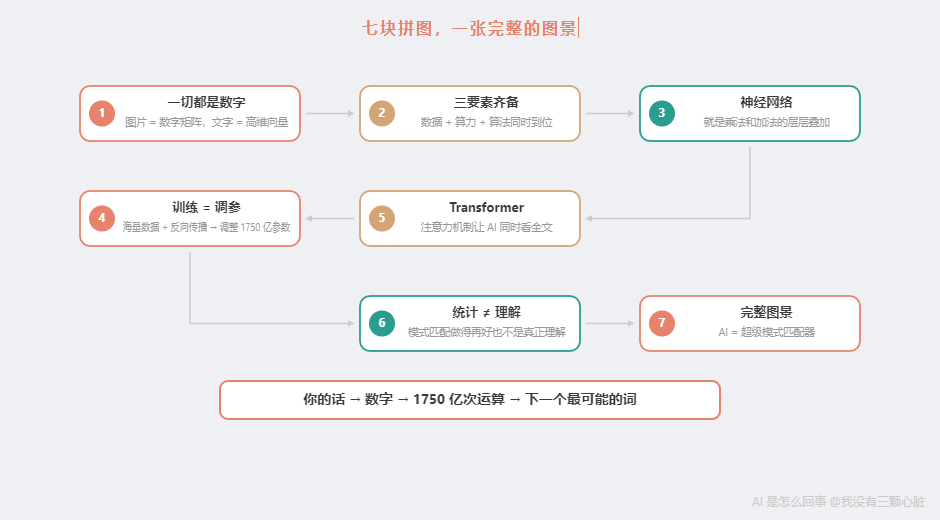Click the tan number 5 circle
The height and width of the screenshot is (520, 940).
[382, 218]
